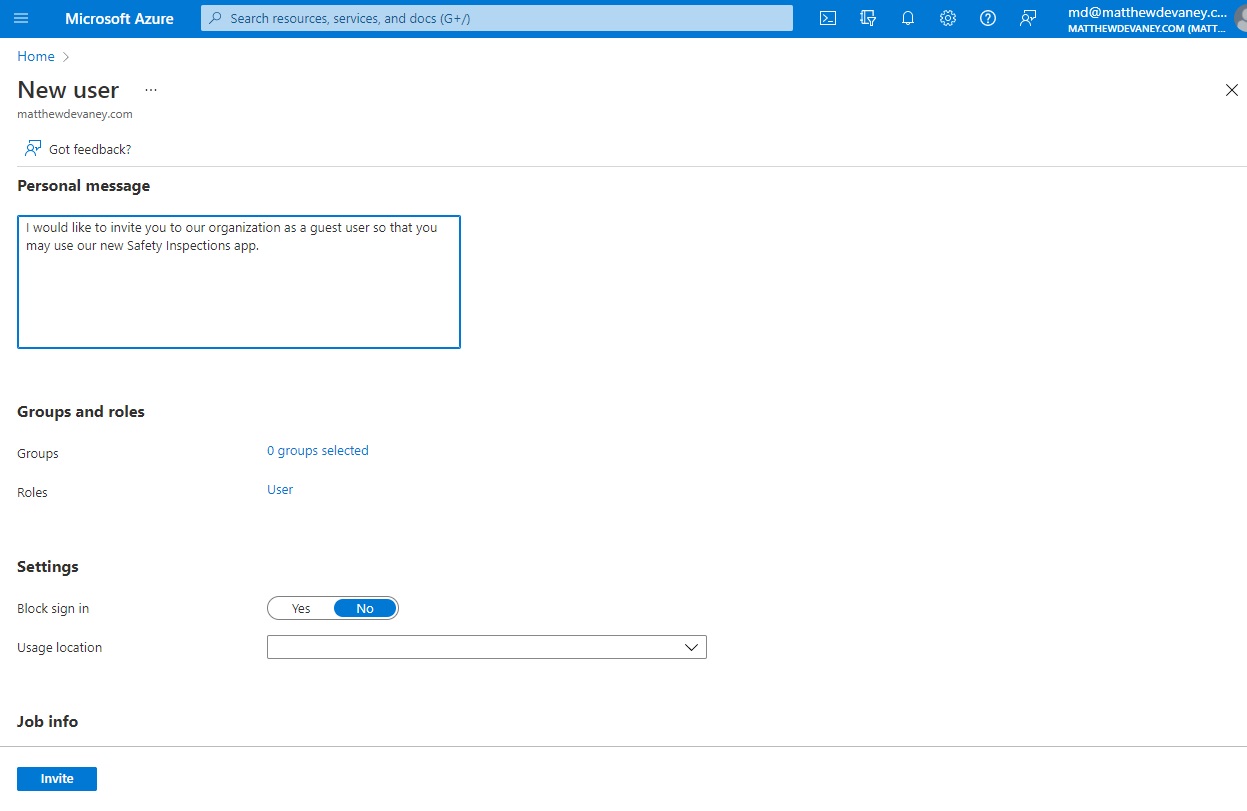Viewport: 1247px width, 811px height.
Task: Open Azure Cloud Shell
Action: 827,18
